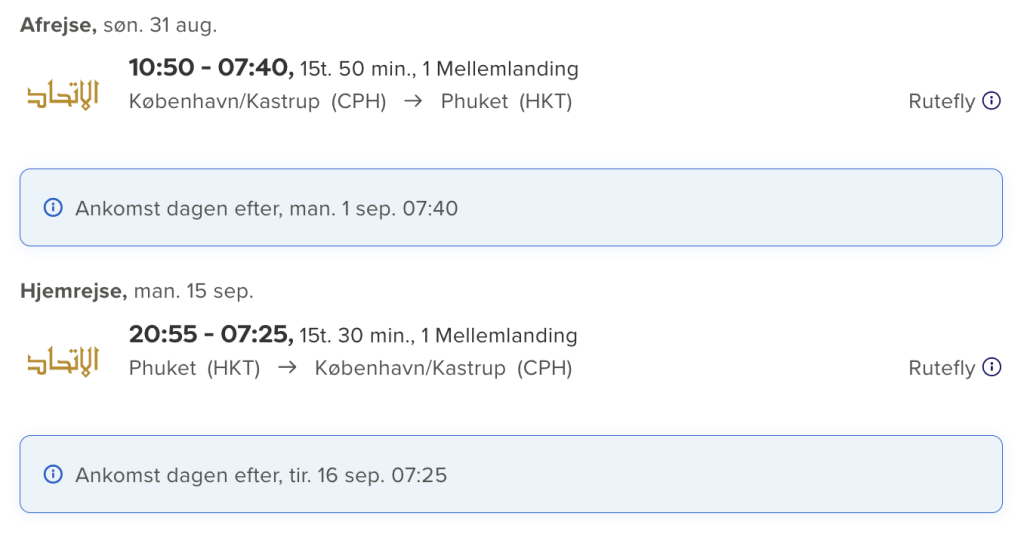The height and width of the screenshot is (535, 1024).
Task: Select the Rutefly label on the return flight
Action: coord(941,368)
